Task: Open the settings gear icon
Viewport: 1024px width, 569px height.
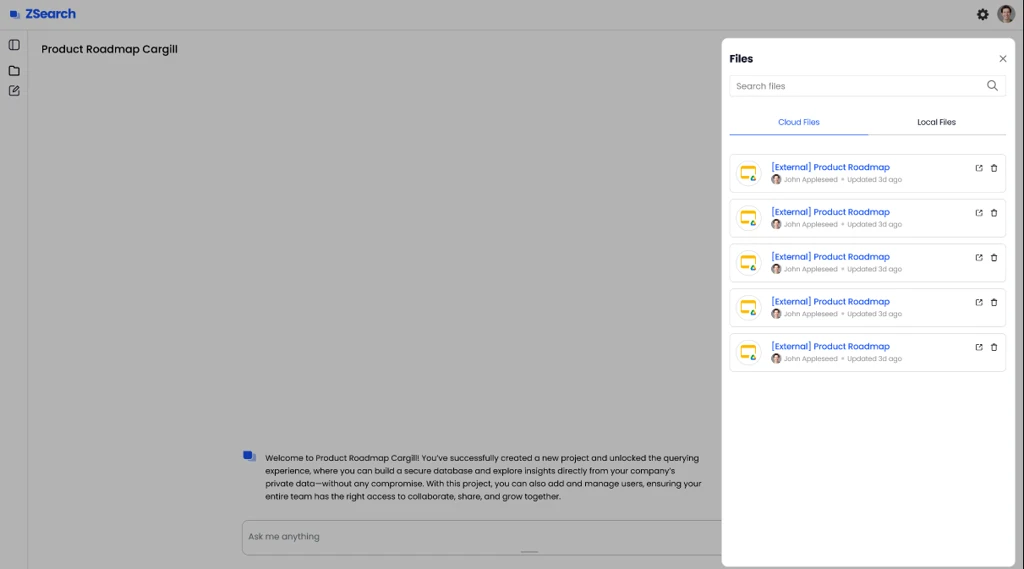Action: pos(983,14)
